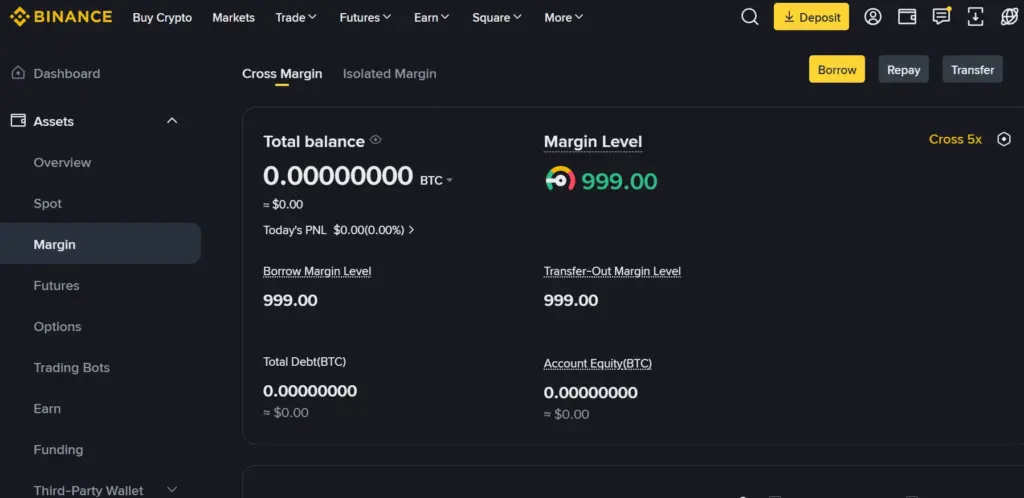Select Spot in the Assets sidebar
Viewport: 1024px width, 498px height.
[x=48, y=204]
